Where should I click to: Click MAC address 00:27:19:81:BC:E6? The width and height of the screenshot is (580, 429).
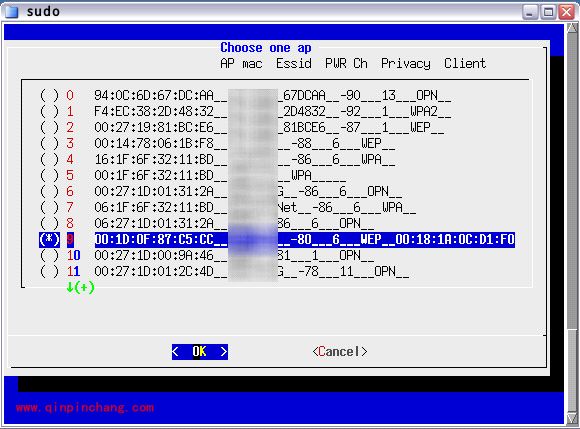click(154, 127)
